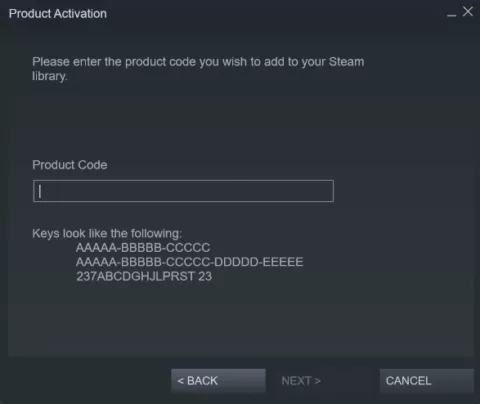
Task: Click the 'Please enter the product code' instruction
Action: (x=198, y=69)
